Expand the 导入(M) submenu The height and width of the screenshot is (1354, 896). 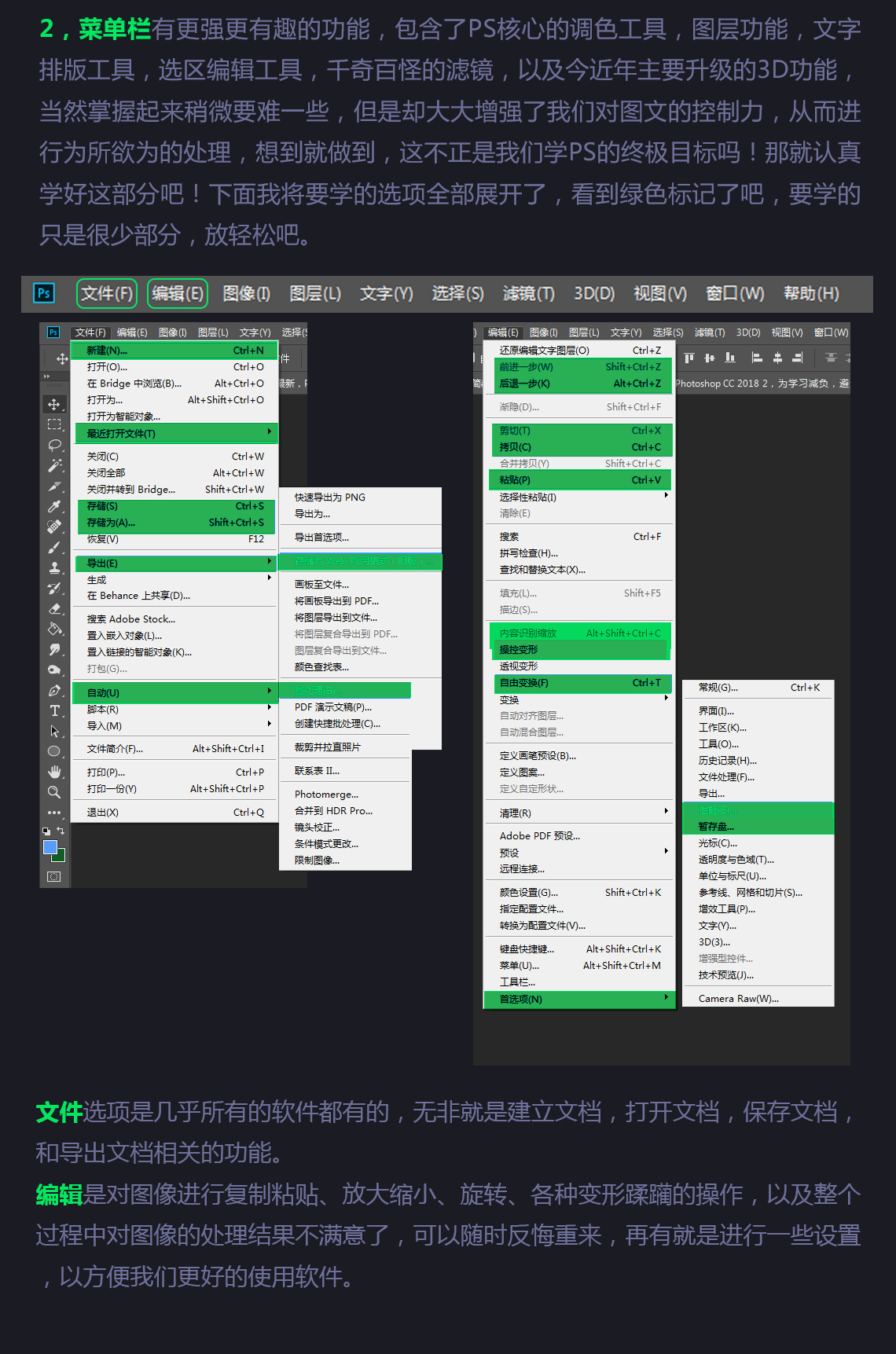point(270,725)
